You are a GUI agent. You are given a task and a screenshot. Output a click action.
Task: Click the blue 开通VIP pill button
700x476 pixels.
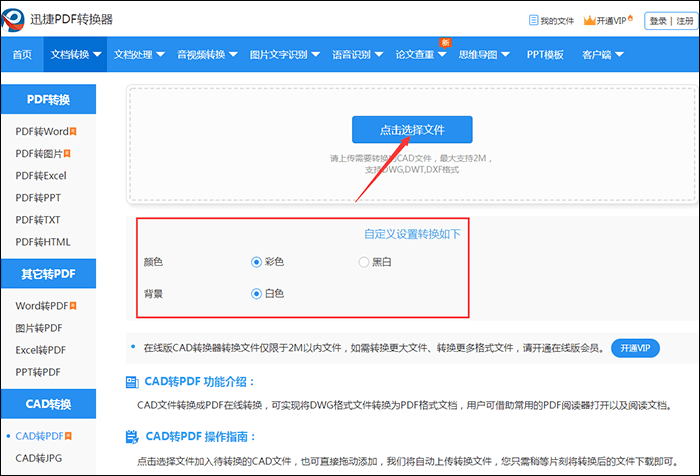coord(635,348)
